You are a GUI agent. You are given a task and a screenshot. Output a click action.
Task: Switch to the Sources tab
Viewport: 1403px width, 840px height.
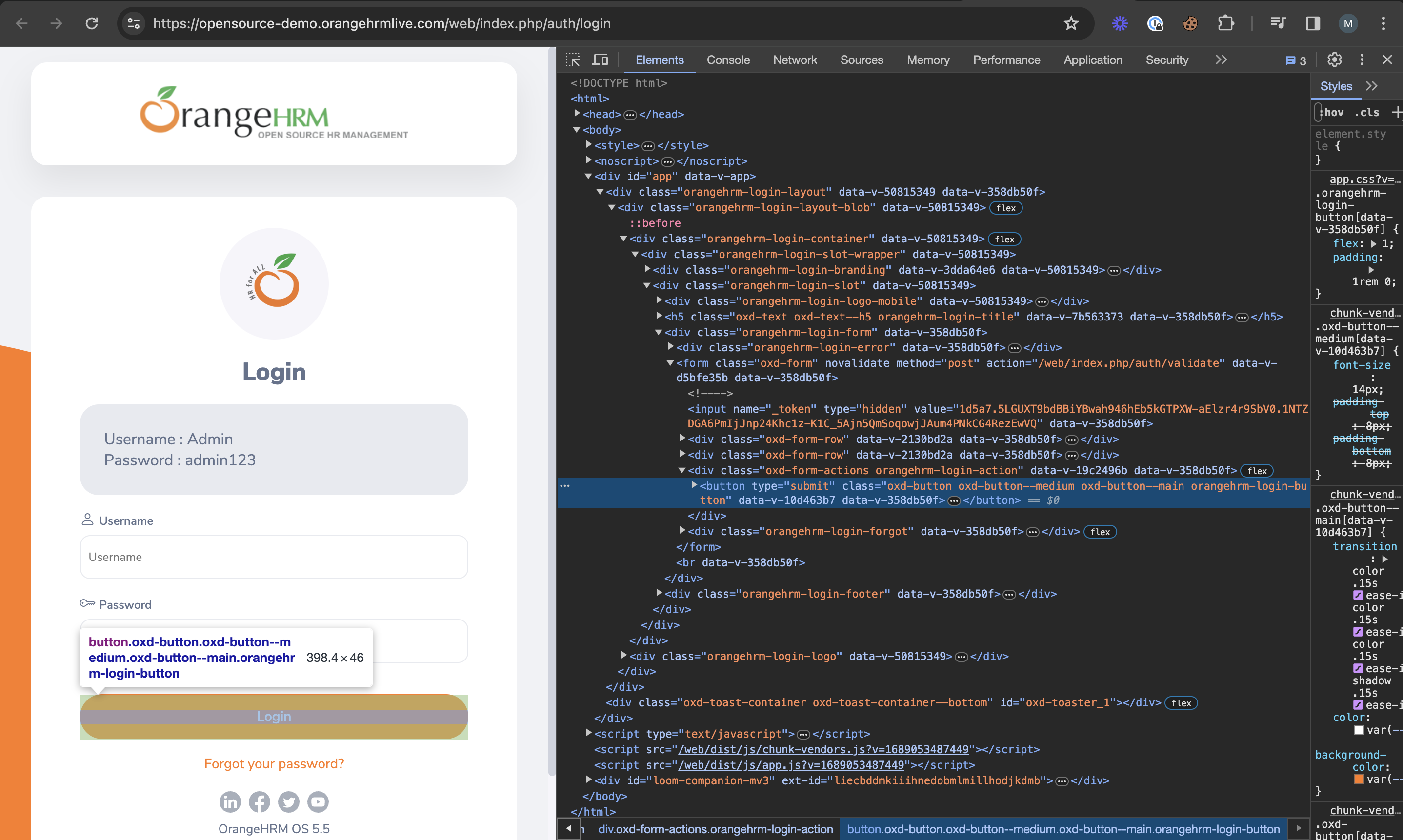[x=862, y=60]
